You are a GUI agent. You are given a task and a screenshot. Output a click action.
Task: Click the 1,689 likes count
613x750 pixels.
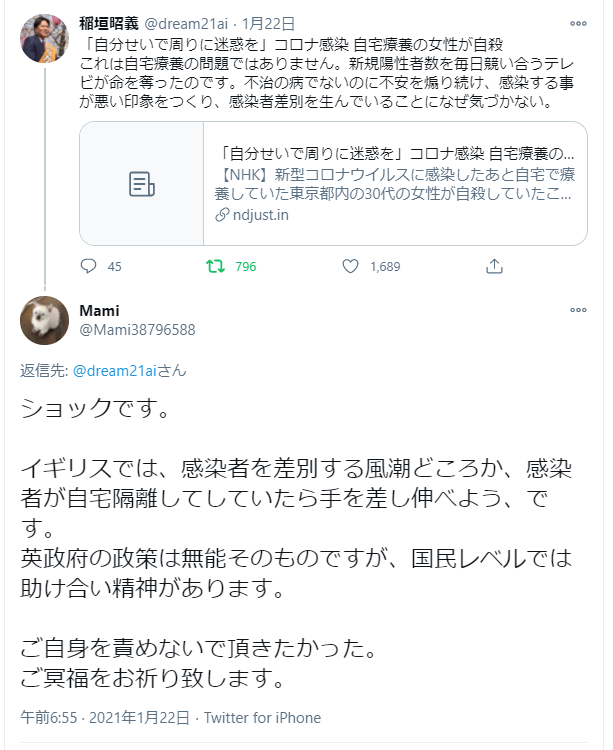[x=385, y=267]
